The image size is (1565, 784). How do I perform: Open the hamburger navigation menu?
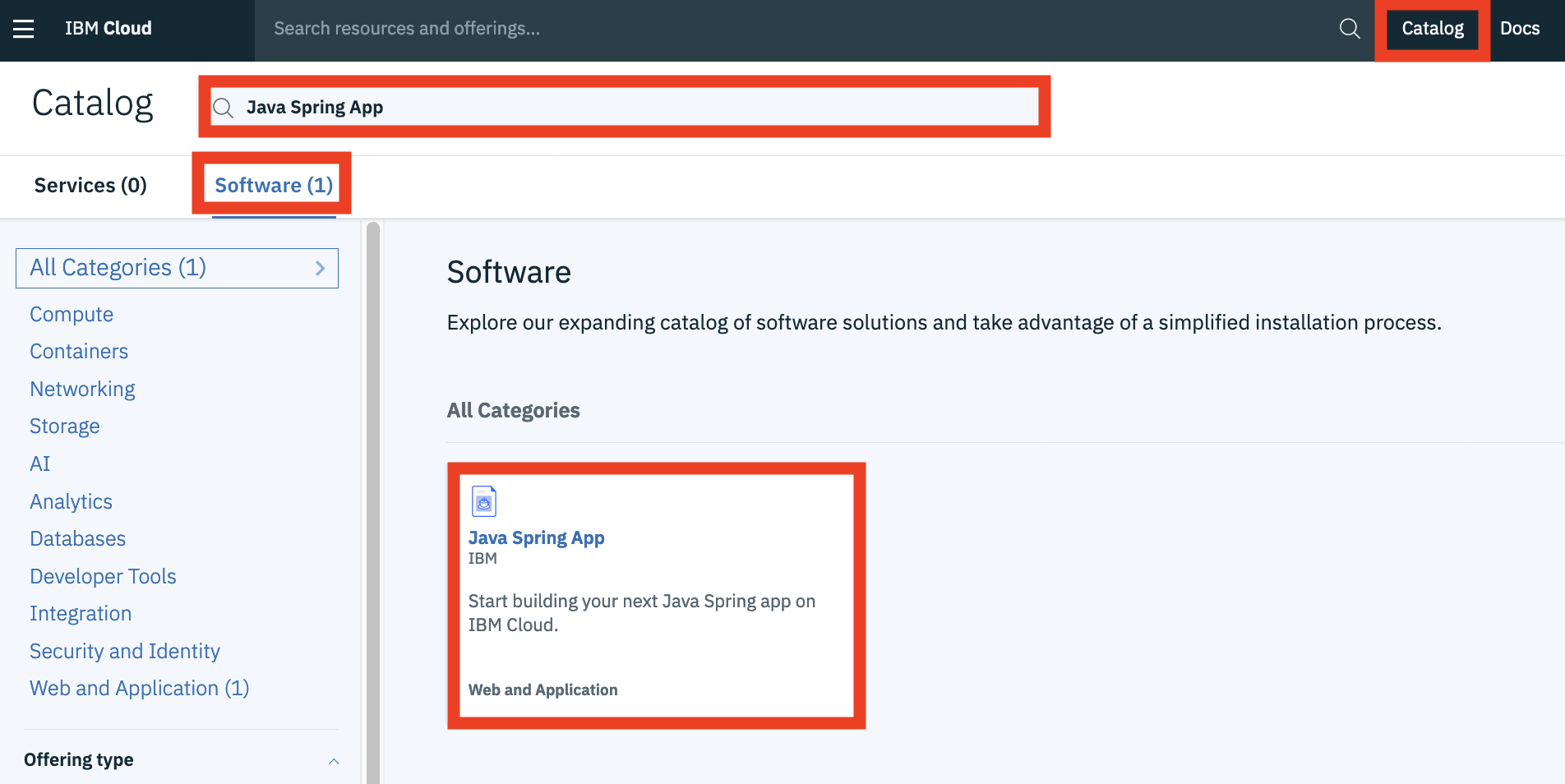click(24, 29)
